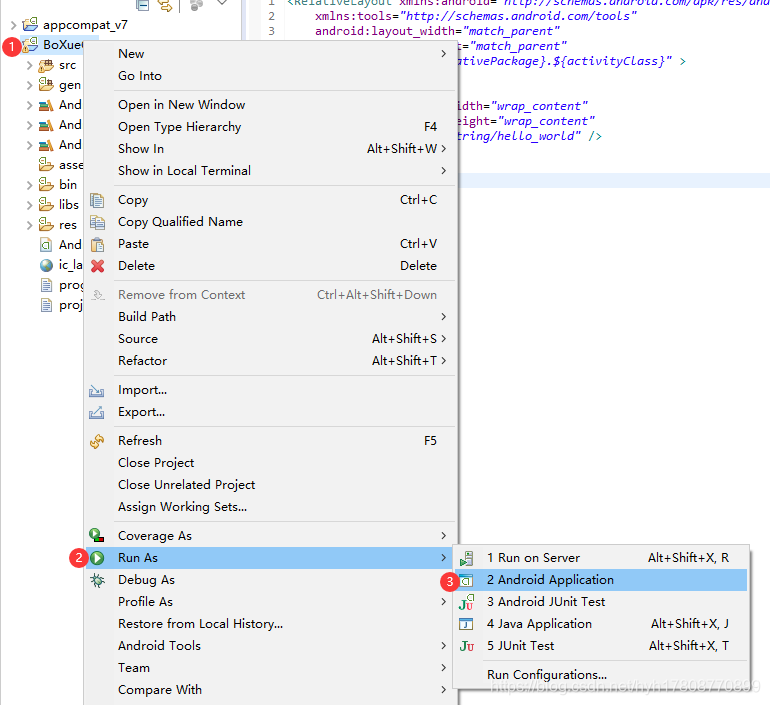
Task: Choose Run Configurations... in submenu
Action: pos(601,675)
